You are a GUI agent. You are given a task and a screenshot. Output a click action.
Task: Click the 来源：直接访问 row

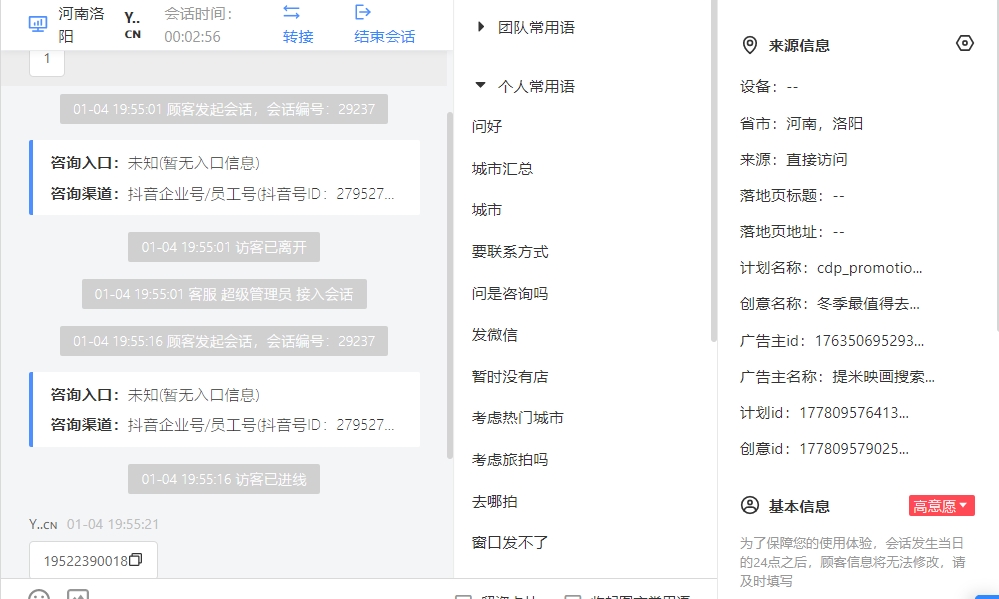coord(794,160)
